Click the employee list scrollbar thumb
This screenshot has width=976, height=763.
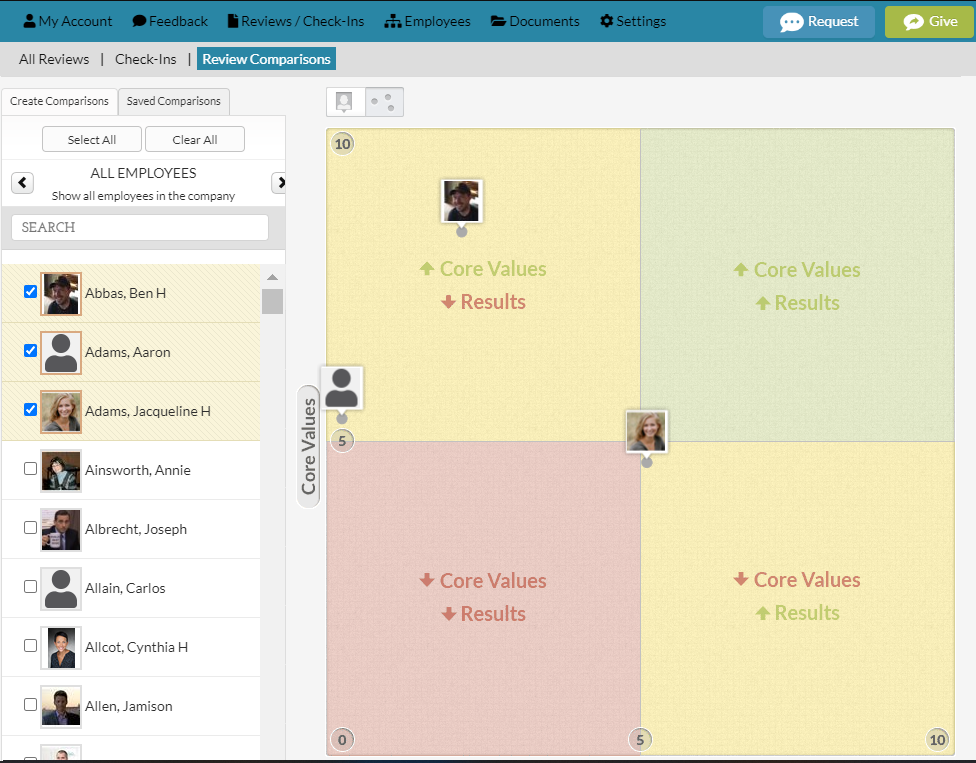coord(273,301)
